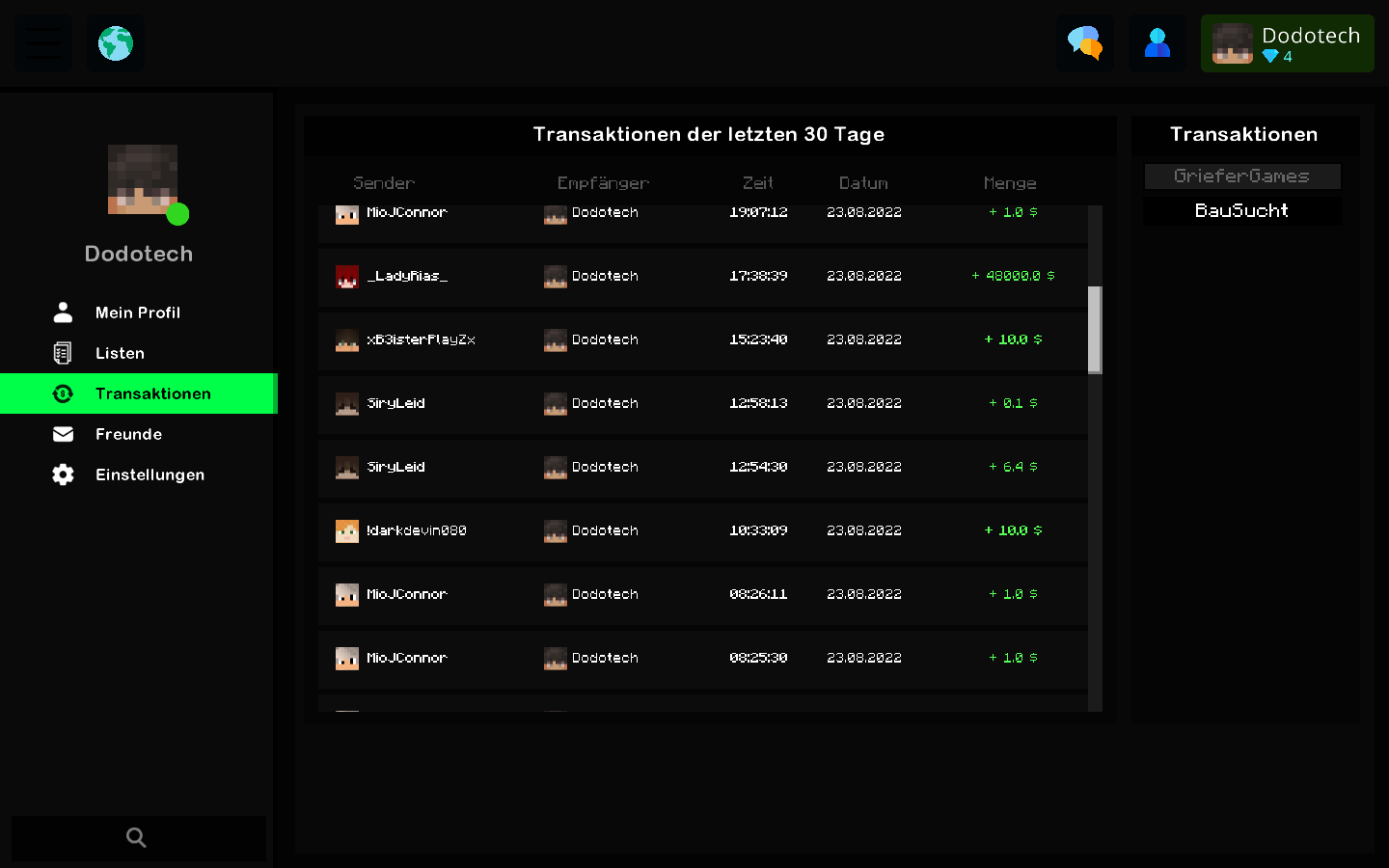Click the Menge column header
This screenshot has height=868, width=1389.
pyautogui.click(x=1010, y=183)
